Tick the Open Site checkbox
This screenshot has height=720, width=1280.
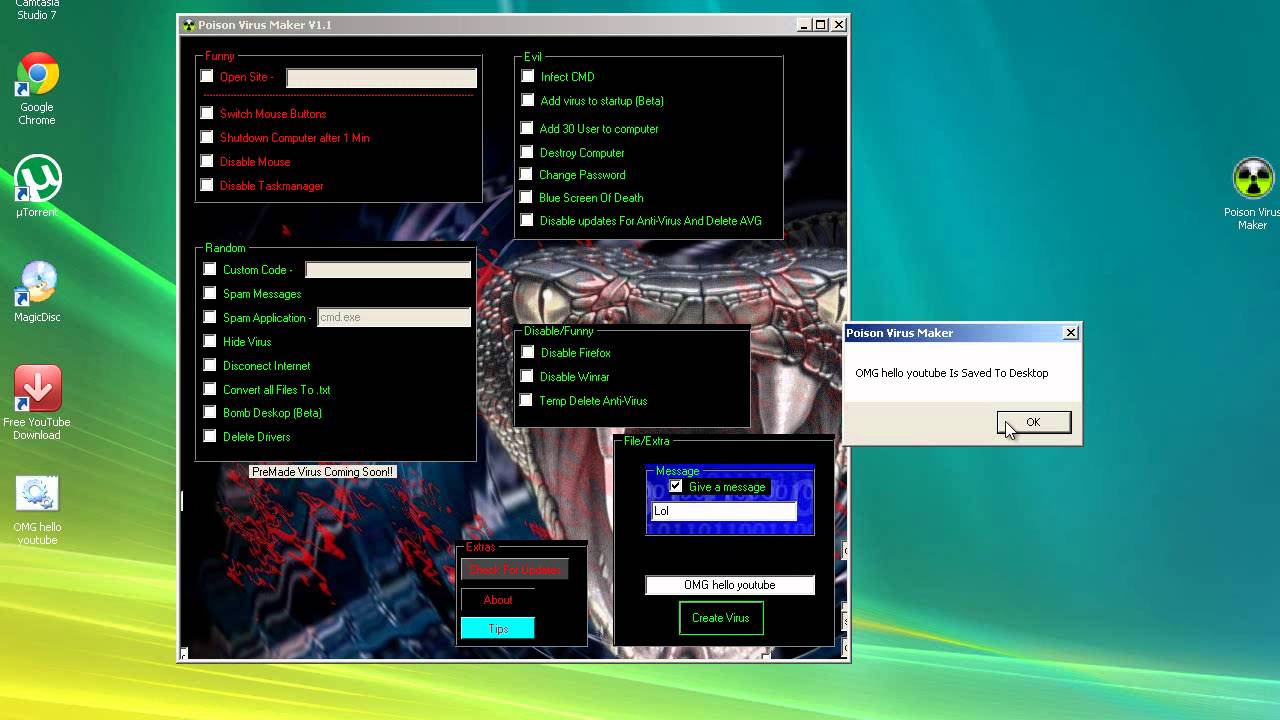[x=207, y=76]
